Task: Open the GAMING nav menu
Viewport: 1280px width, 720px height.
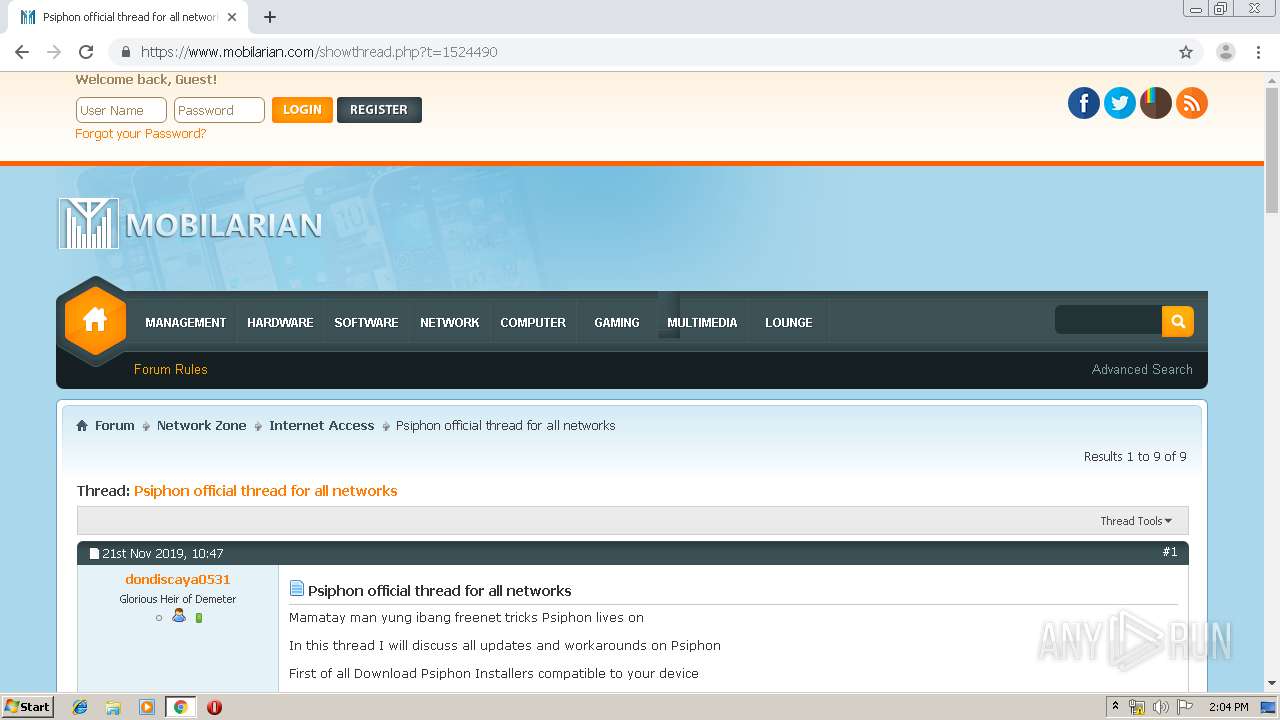Action: point(617,322)
